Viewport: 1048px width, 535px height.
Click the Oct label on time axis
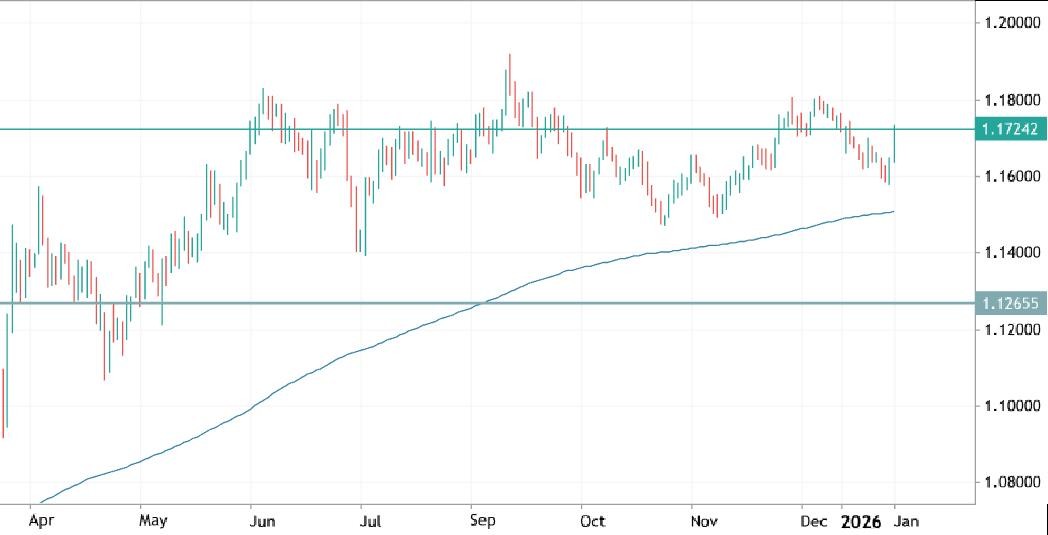592,521
